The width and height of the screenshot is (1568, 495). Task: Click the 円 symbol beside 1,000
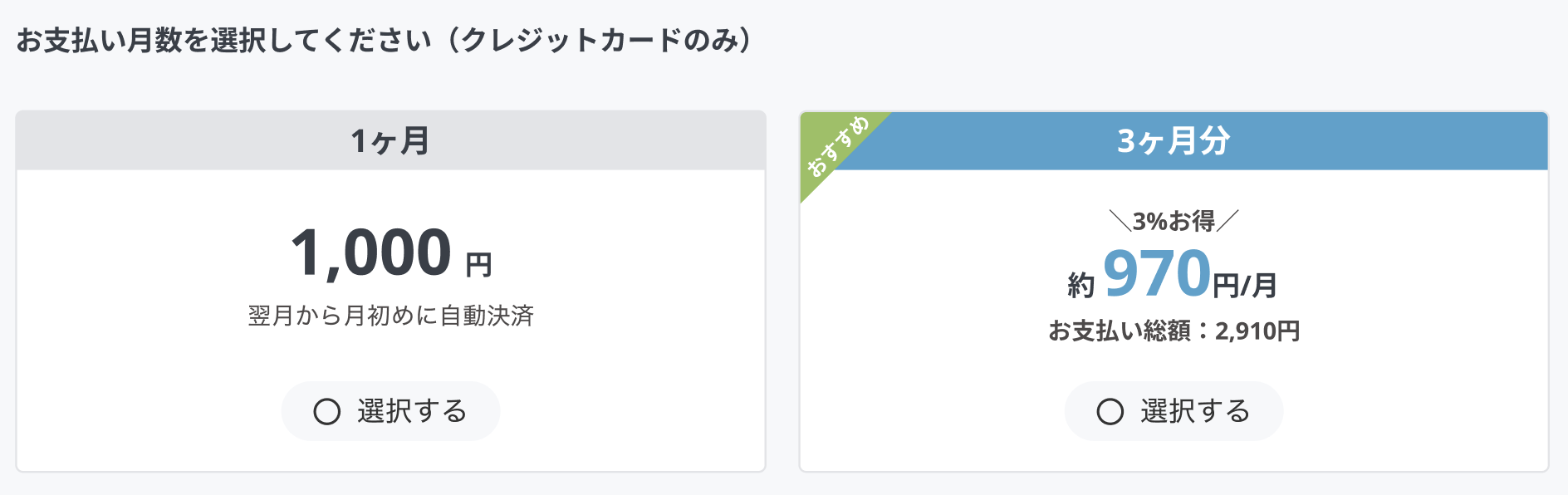[x=478, y=266]
